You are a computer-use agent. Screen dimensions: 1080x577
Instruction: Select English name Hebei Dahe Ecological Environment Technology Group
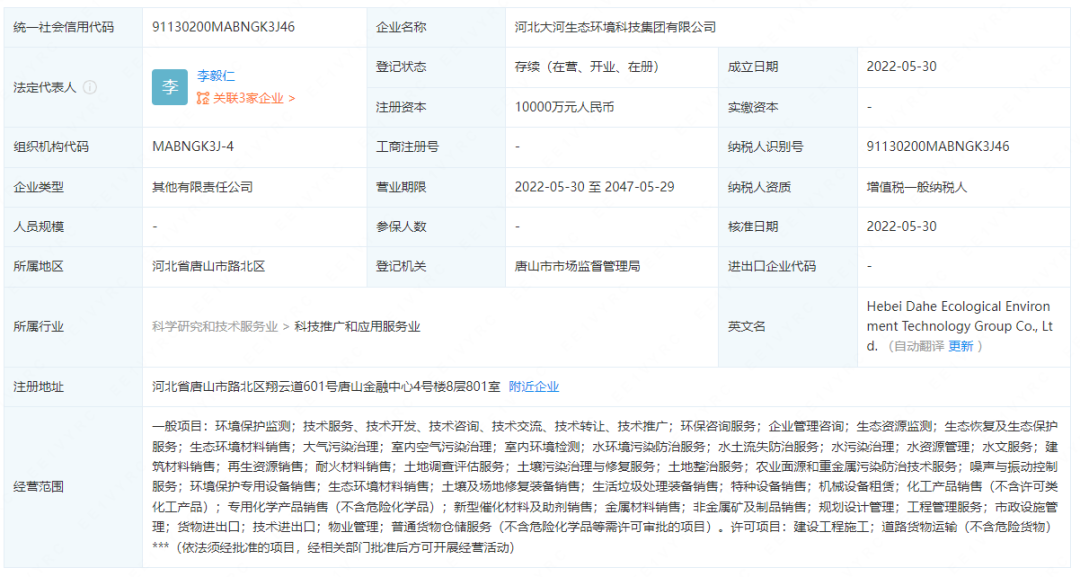click(x=959, y=326)
